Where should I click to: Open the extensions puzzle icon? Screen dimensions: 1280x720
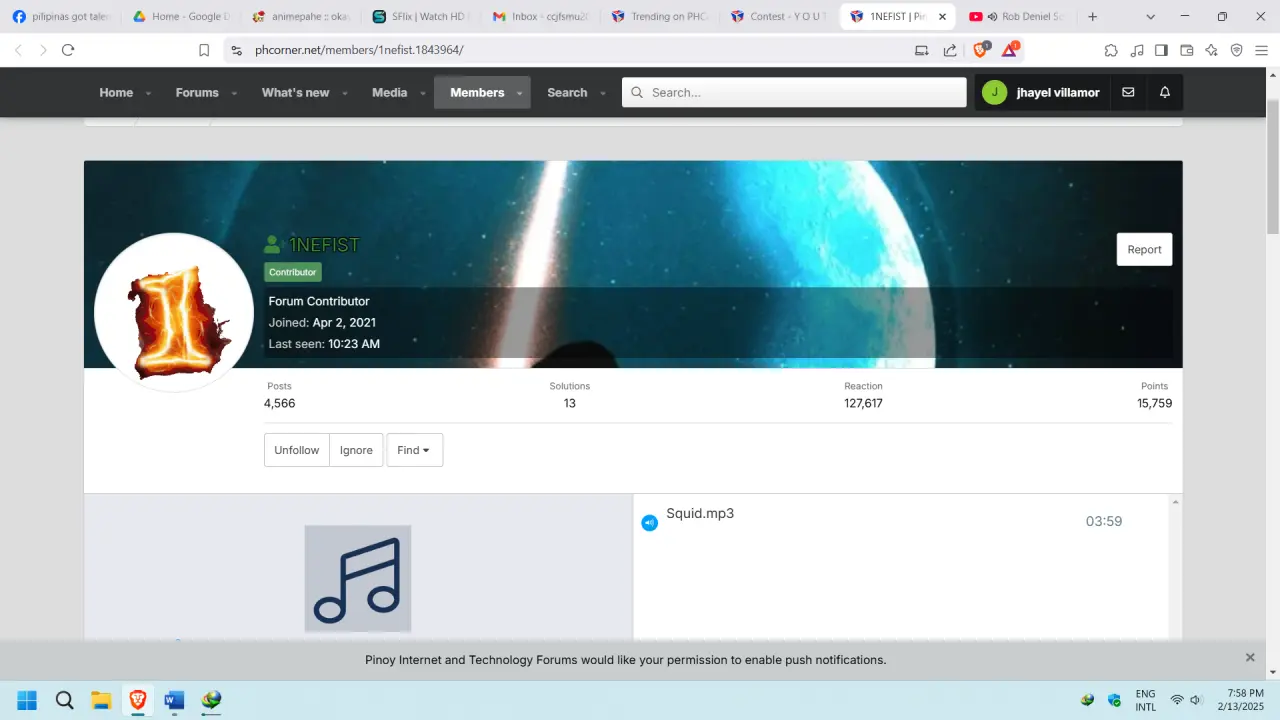click(x=1111, y=50)
